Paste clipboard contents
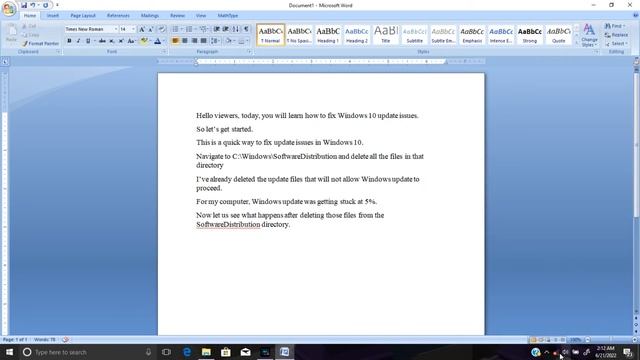 11,33
